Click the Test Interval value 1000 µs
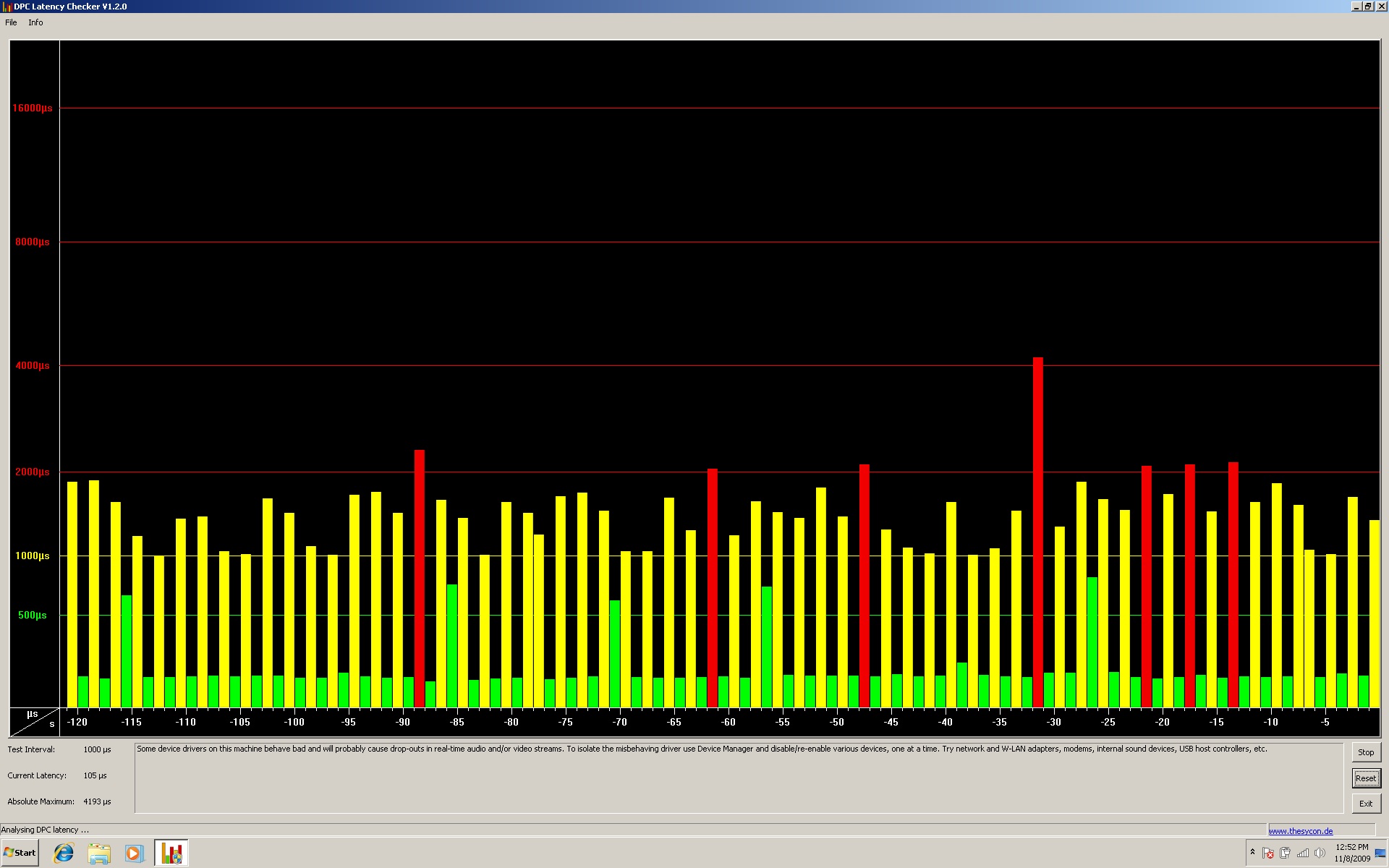The width and height of the screenshot is (1389, 868). tap(97, 749)
